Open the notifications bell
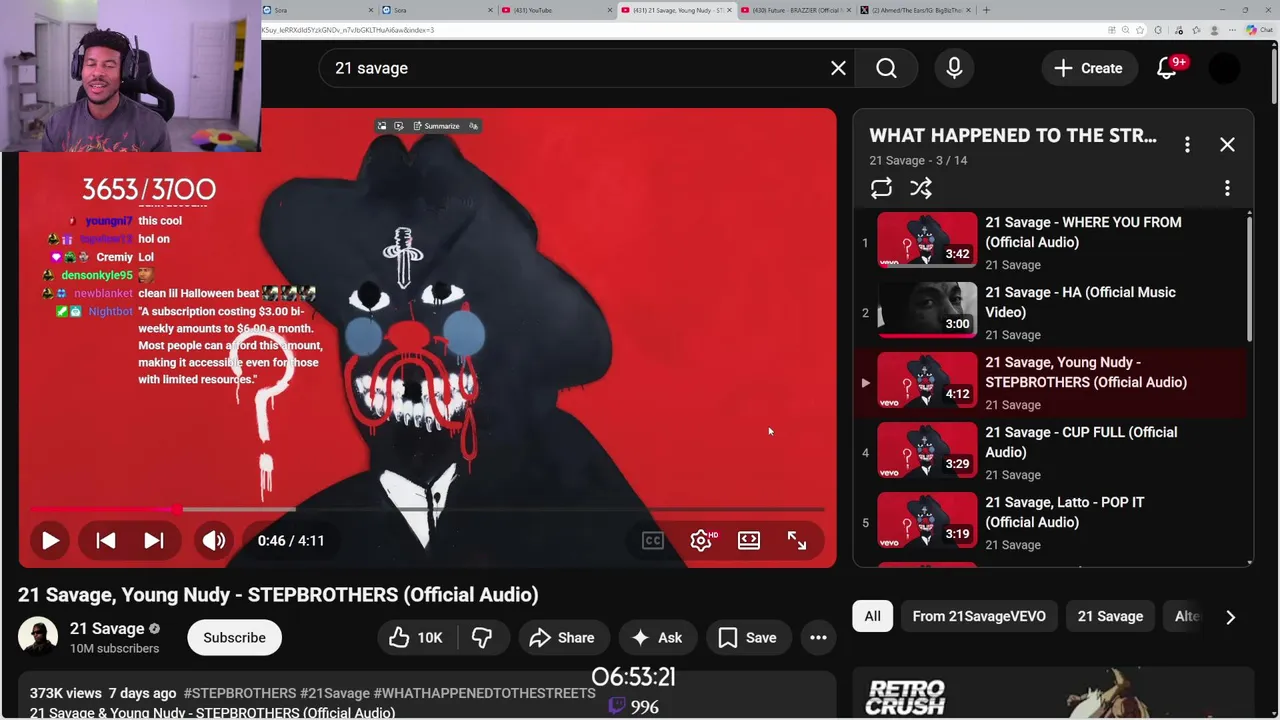The width and height of the screenshot is (1280, 720). [x=1167, y=68]
